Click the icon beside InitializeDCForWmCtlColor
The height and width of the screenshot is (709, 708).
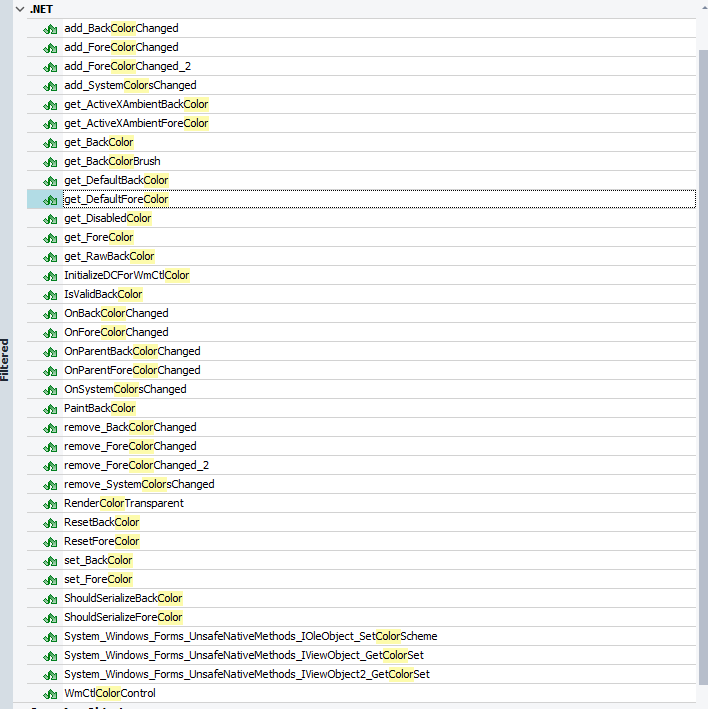pyautogui.click(x=50, y=275)
